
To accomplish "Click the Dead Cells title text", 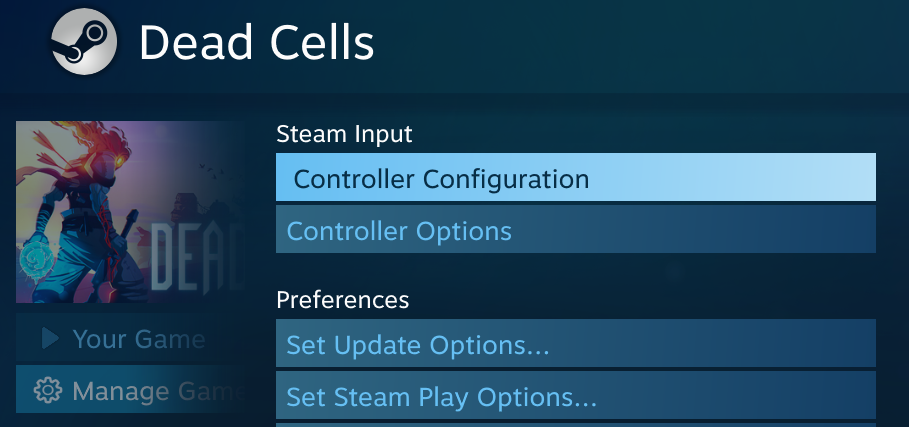I will point(256,43).
